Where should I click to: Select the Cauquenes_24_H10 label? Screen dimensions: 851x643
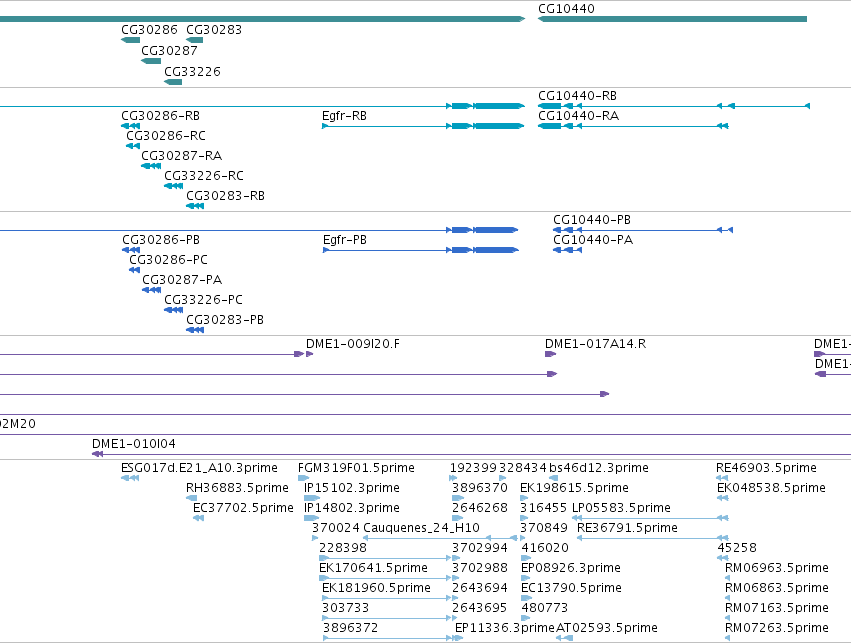pos(421,528)
